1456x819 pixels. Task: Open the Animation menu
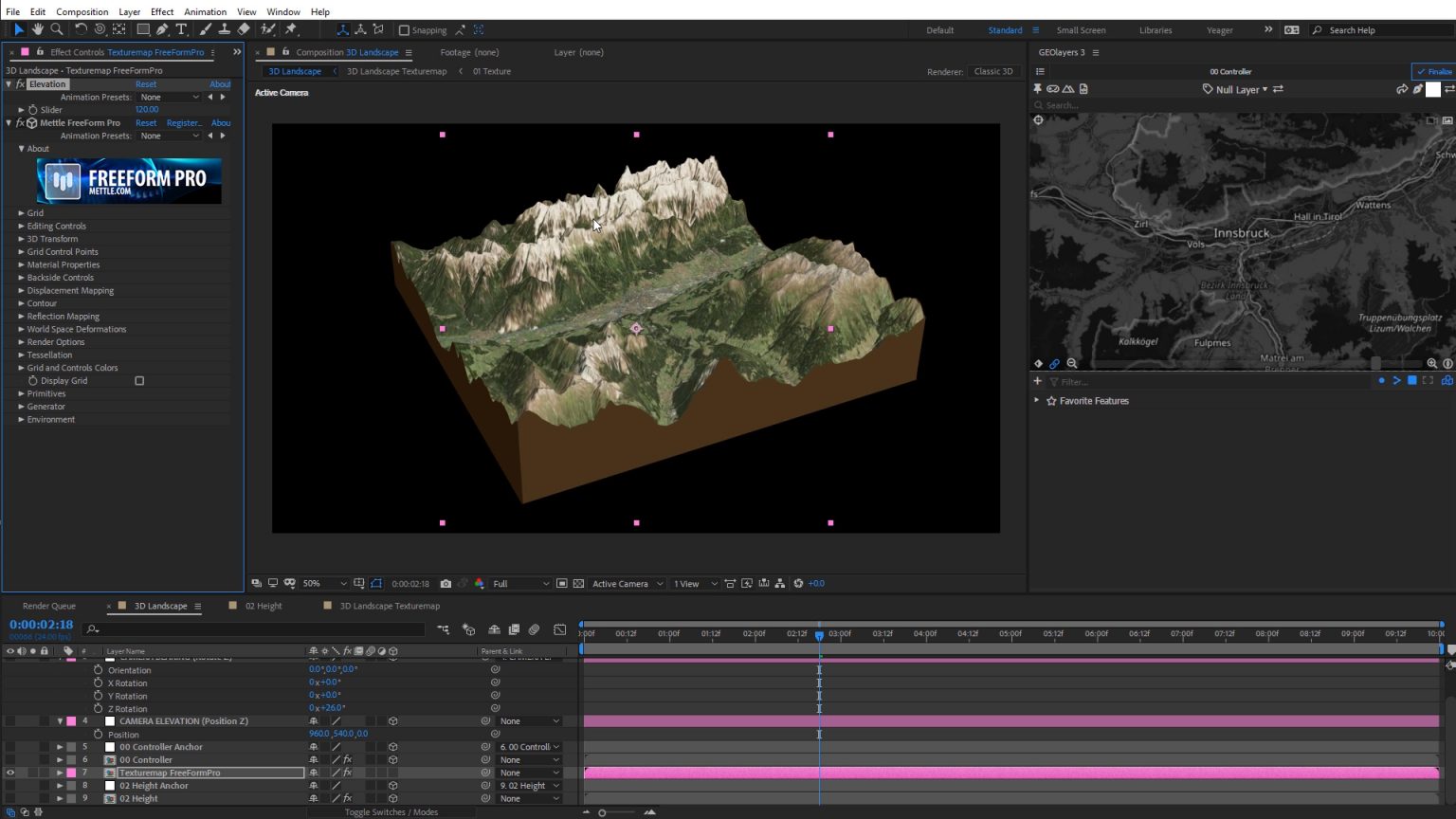[x=203, y=11]
